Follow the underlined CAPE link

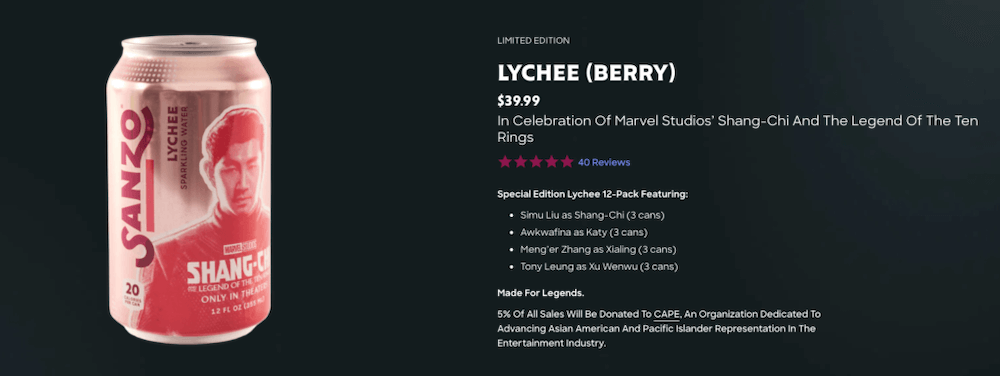coord(667,314)
